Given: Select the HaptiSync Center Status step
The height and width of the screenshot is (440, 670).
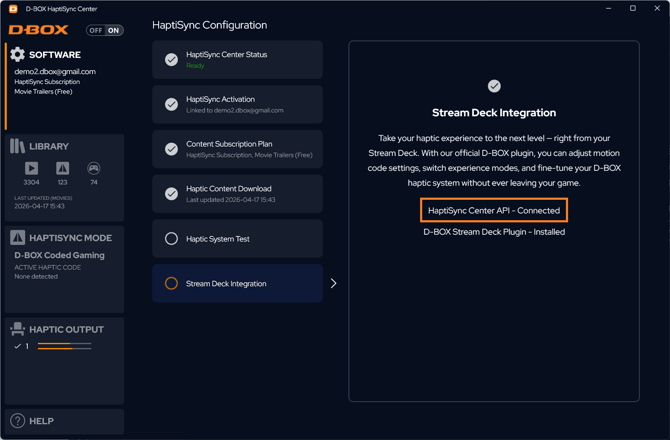Looking at the screenshot, I should click(x=238, y=60).
